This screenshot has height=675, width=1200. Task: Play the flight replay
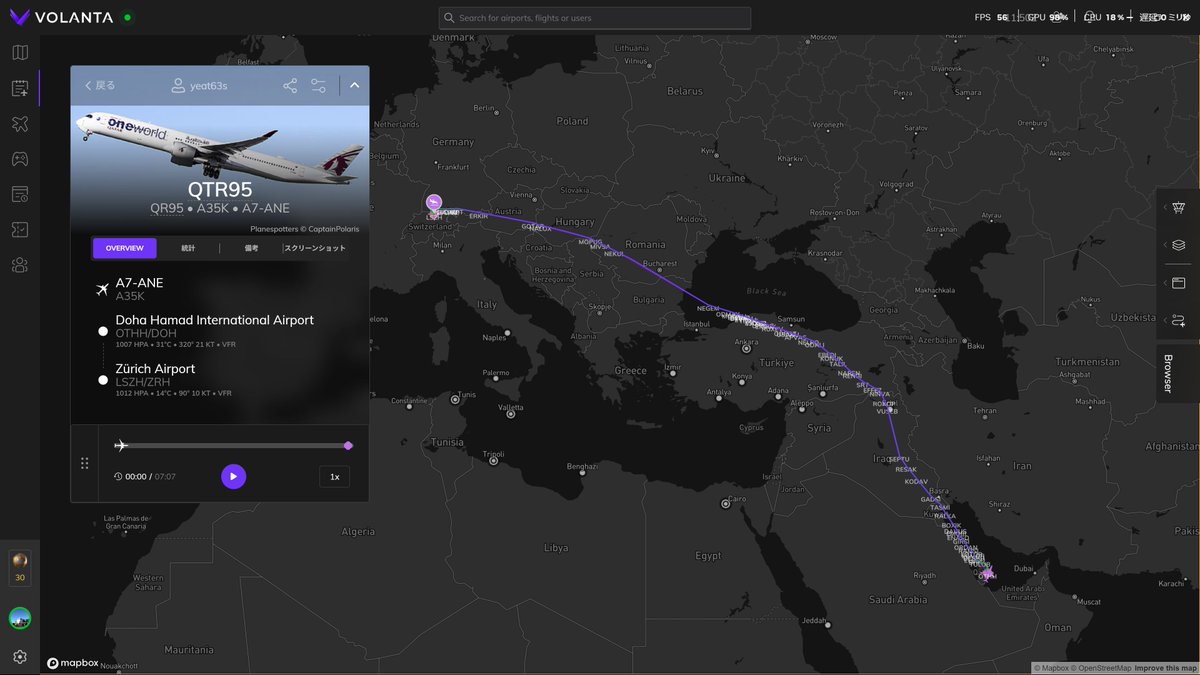233,477
